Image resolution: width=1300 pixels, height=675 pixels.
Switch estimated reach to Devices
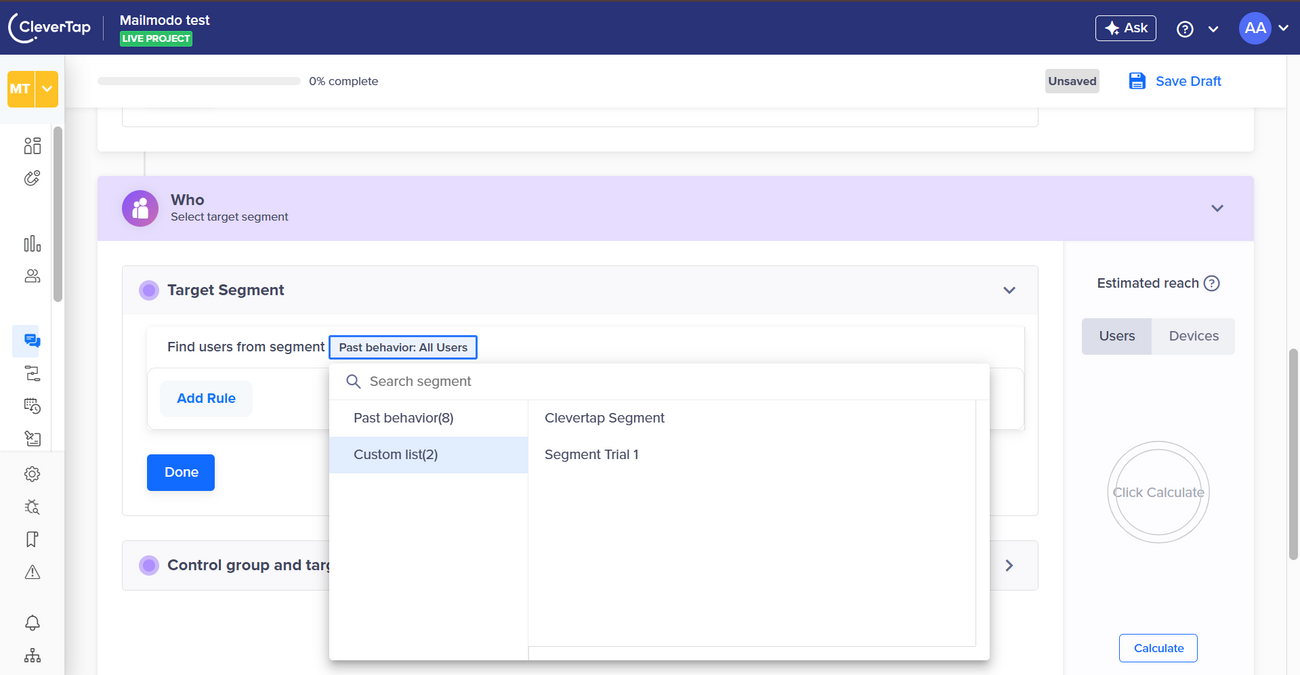[1193, 336]
